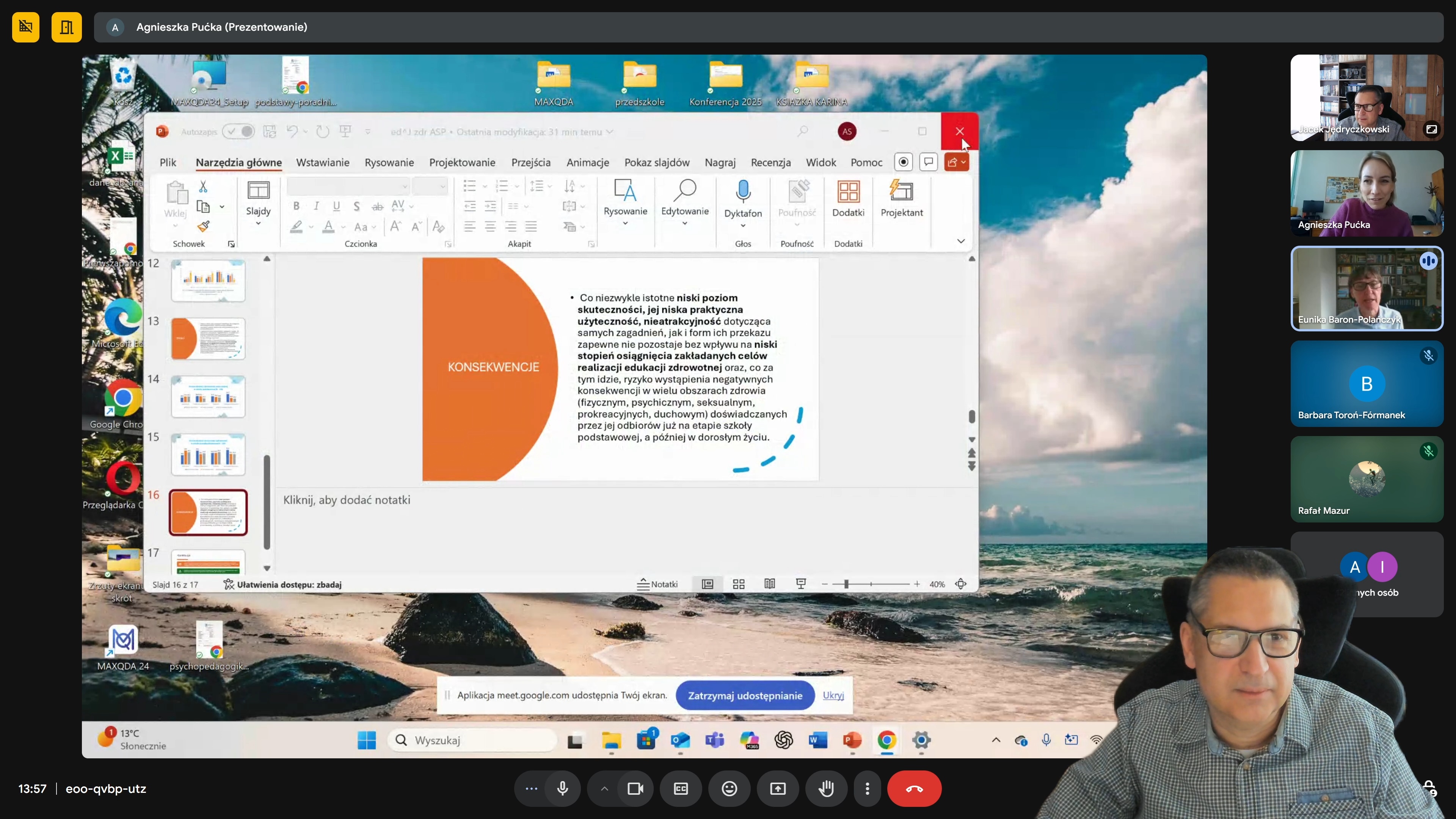Screen dimensions: 1456x819
Task: Collapse the ribbon with chevron
Action: pyautogui.click(x=961, y=242)
